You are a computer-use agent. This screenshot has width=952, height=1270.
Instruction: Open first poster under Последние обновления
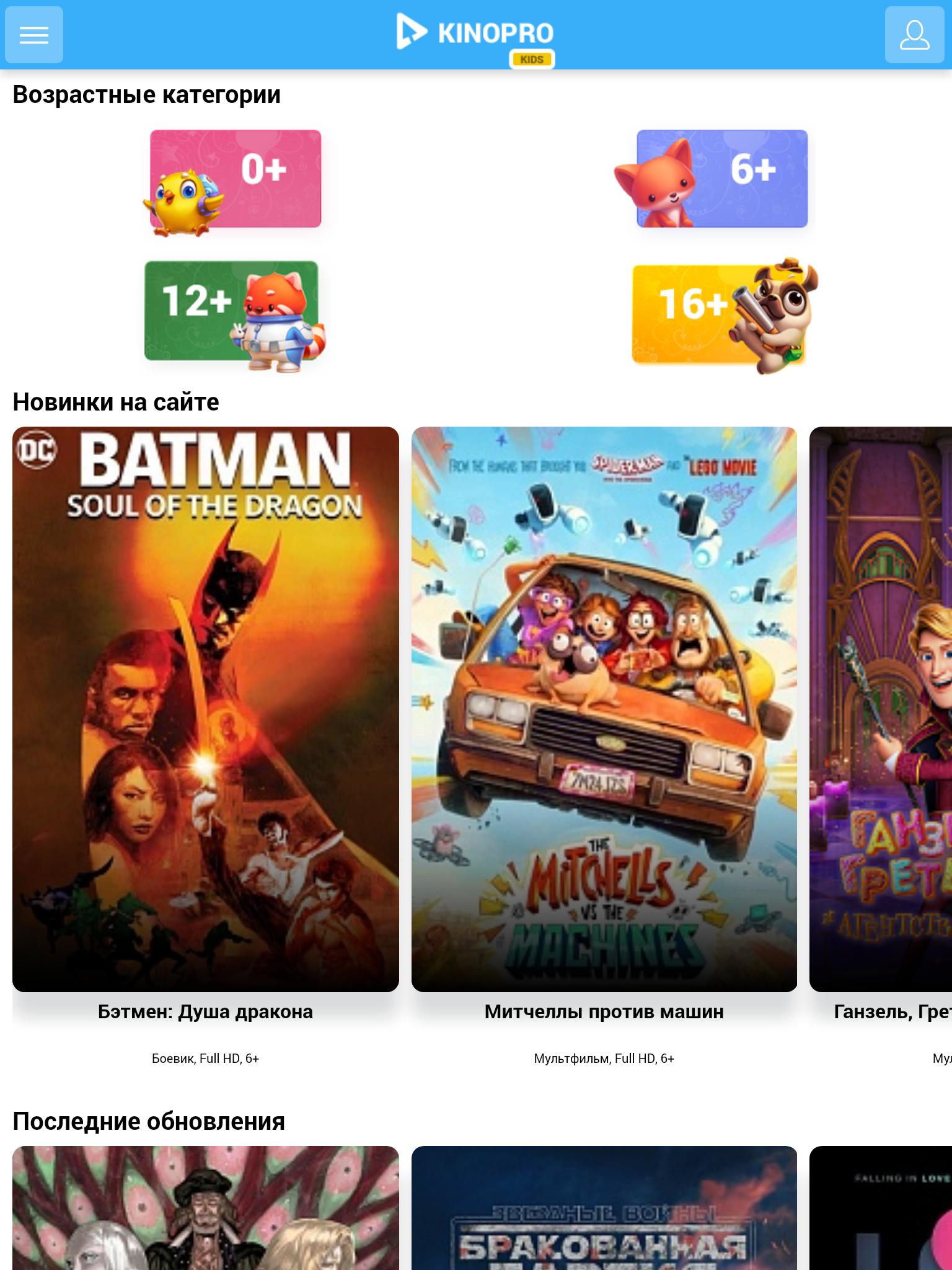click(x=206, y=1207)
